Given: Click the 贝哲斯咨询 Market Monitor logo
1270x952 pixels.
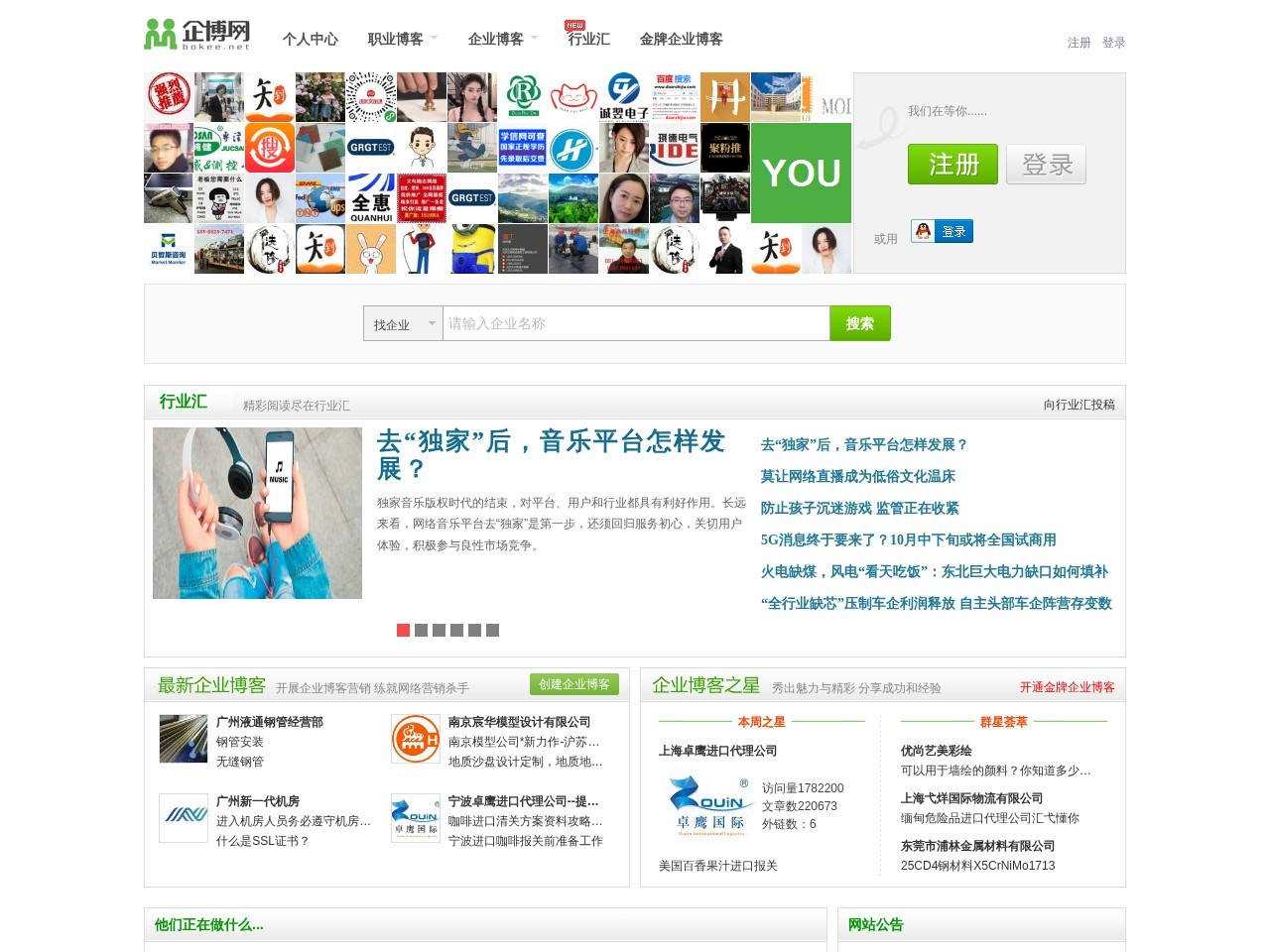Looking at the screenshot, I should 169,249.
